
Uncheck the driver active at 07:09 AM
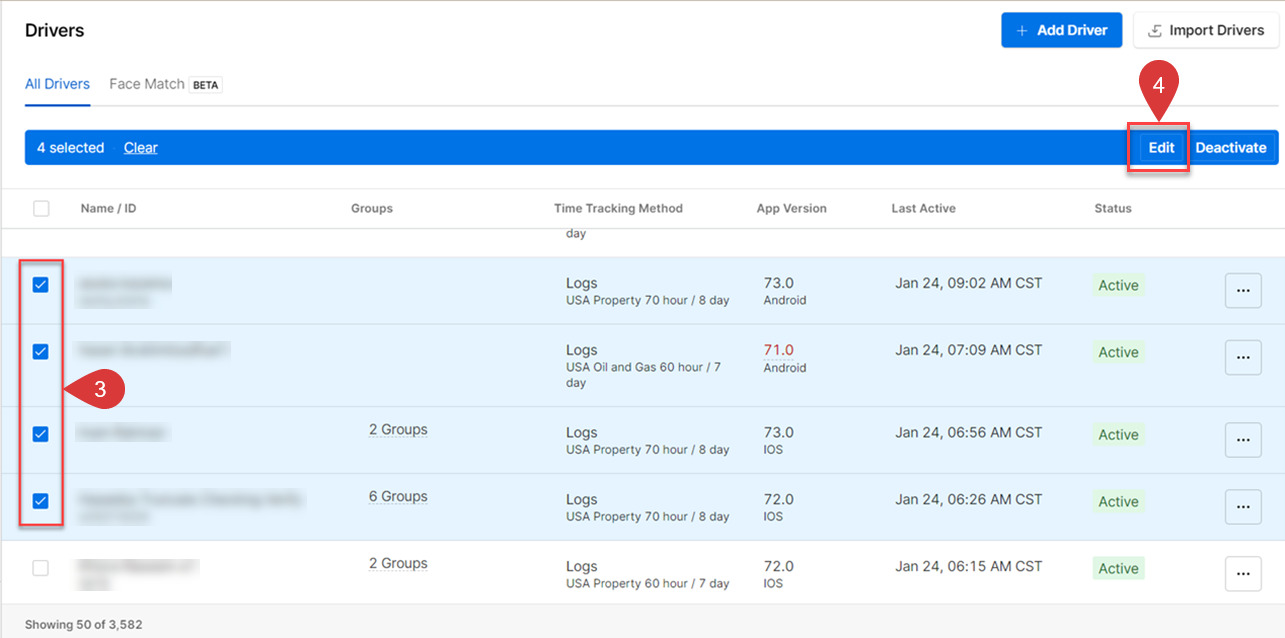41,352
